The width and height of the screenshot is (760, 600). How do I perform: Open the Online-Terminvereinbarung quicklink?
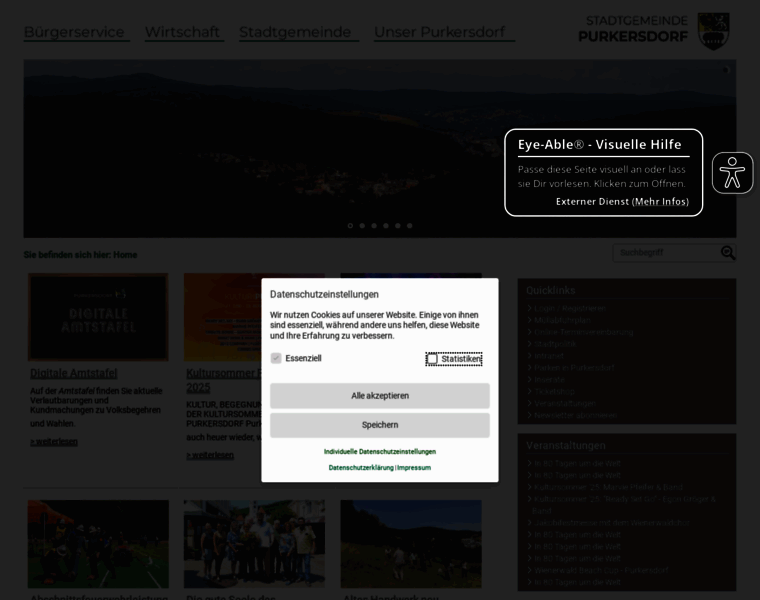tap(584, 332)
